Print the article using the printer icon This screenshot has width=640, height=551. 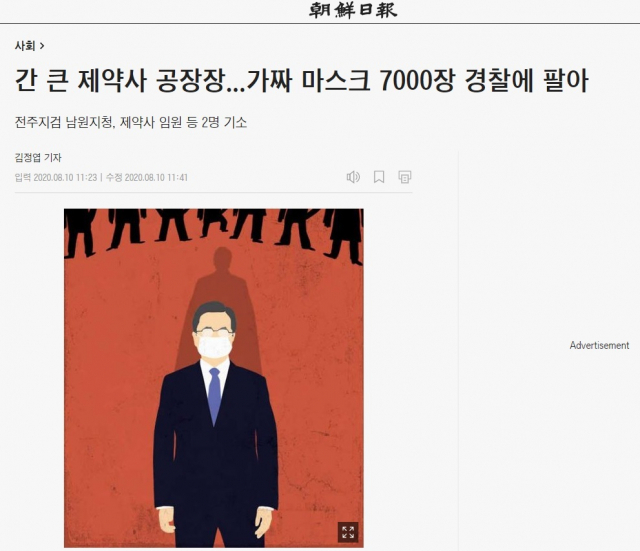click(404, 177)
